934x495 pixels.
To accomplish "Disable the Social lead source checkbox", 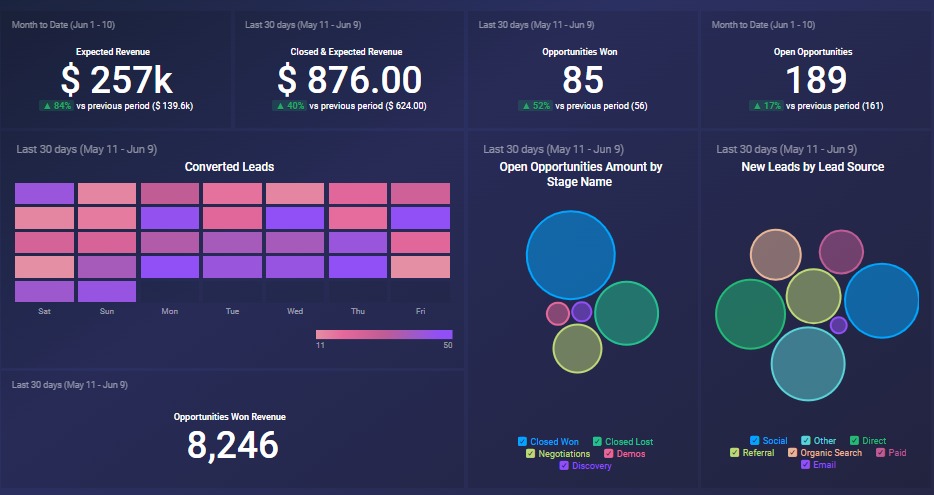I will pos(755,441).
